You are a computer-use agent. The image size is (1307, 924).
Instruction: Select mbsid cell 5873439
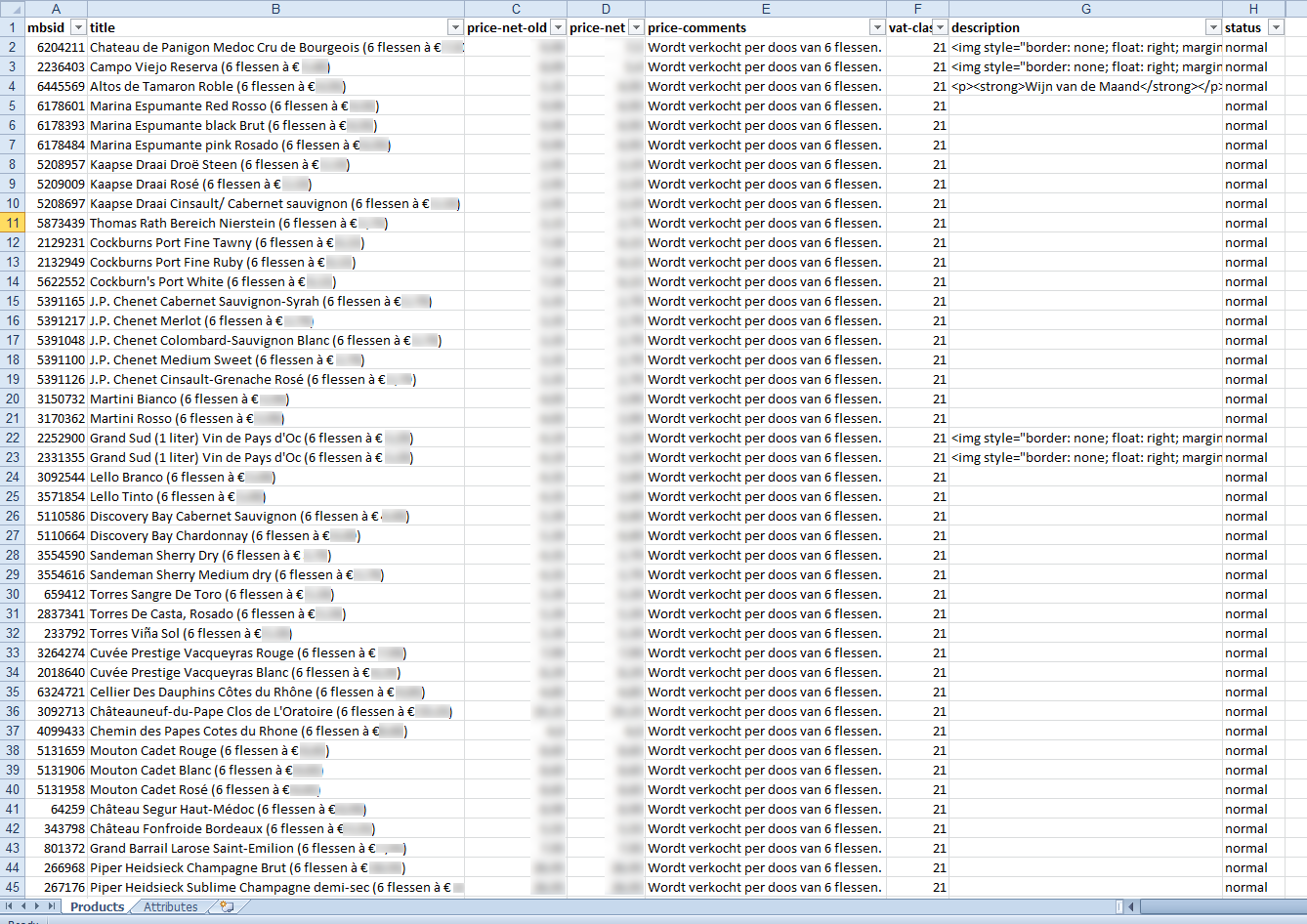56,223
